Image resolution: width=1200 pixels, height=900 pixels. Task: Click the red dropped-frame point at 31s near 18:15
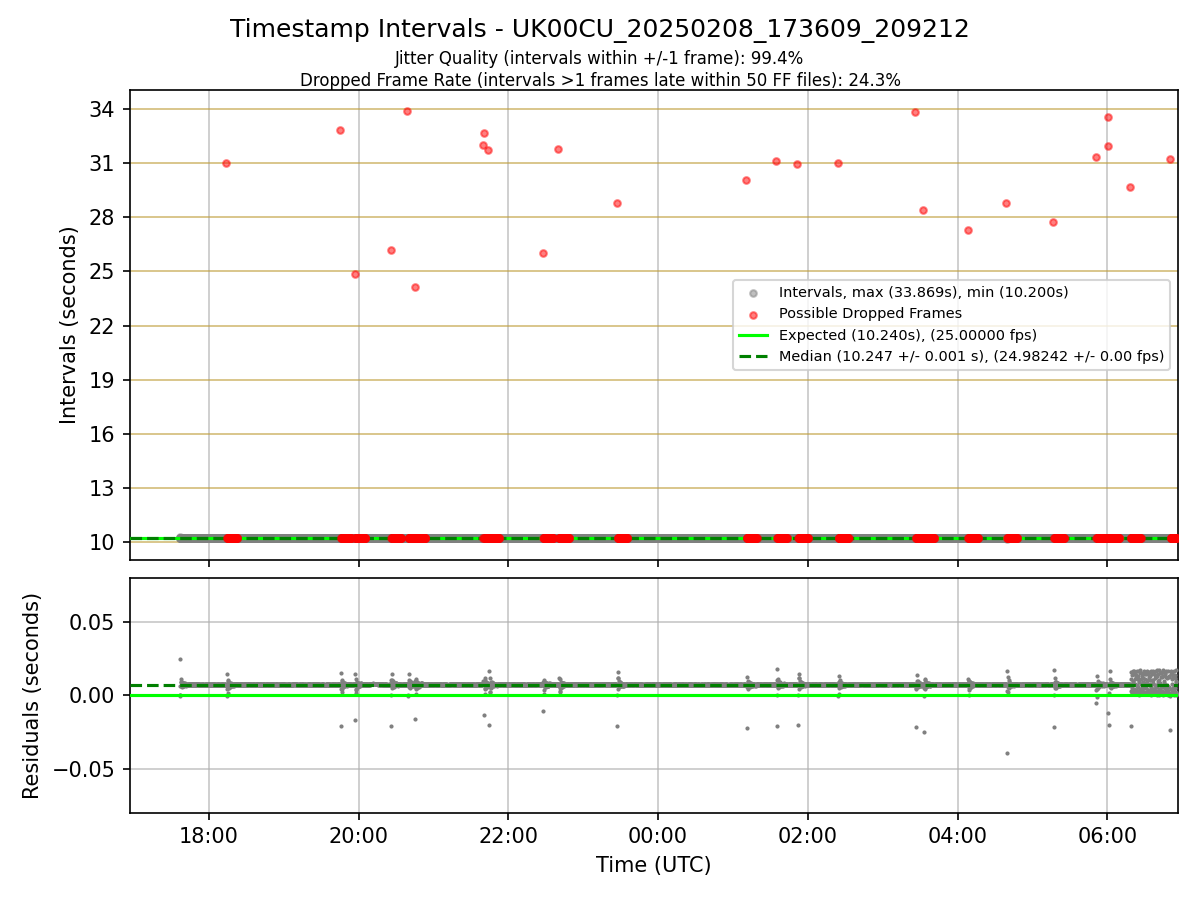(226, 163)
